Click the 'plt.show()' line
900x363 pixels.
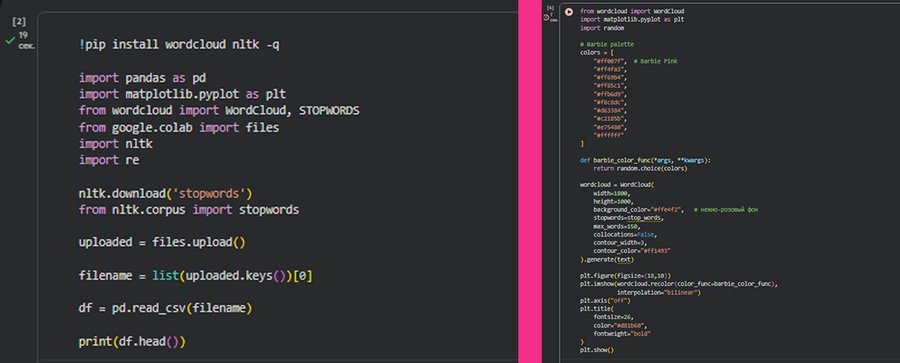[597, 350]
